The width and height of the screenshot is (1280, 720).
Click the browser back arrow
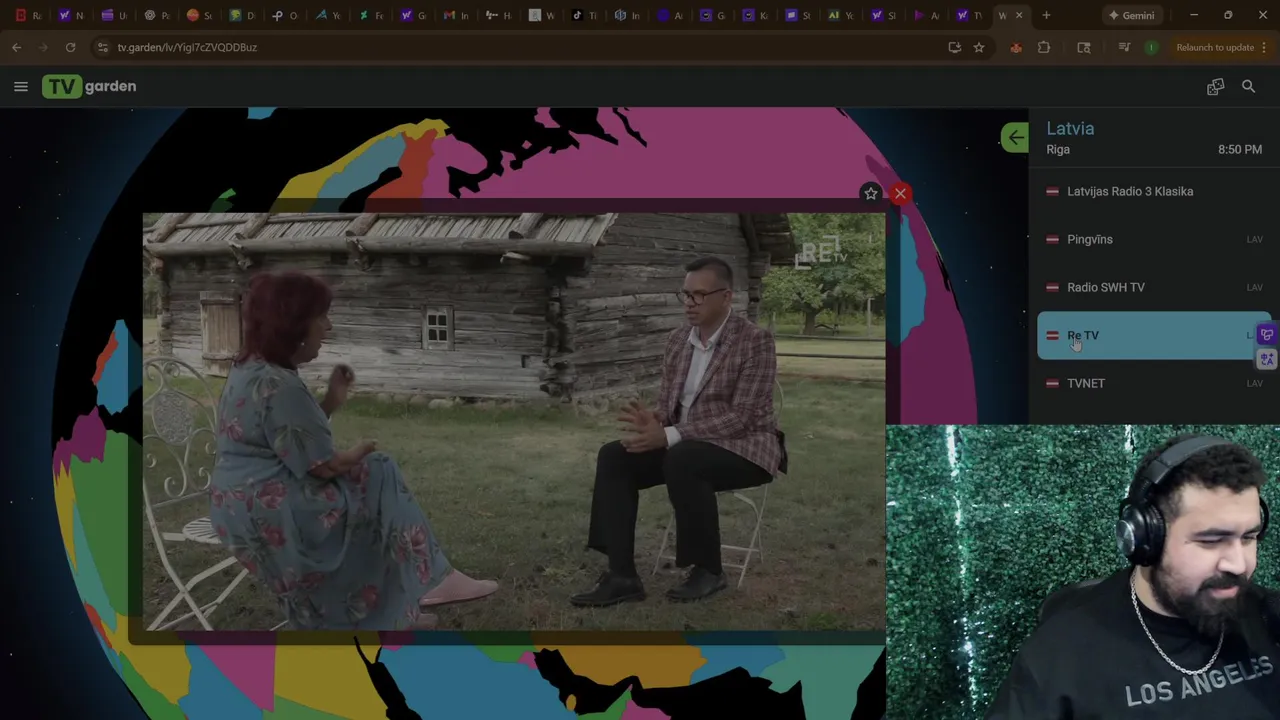[x=16, y=47]
